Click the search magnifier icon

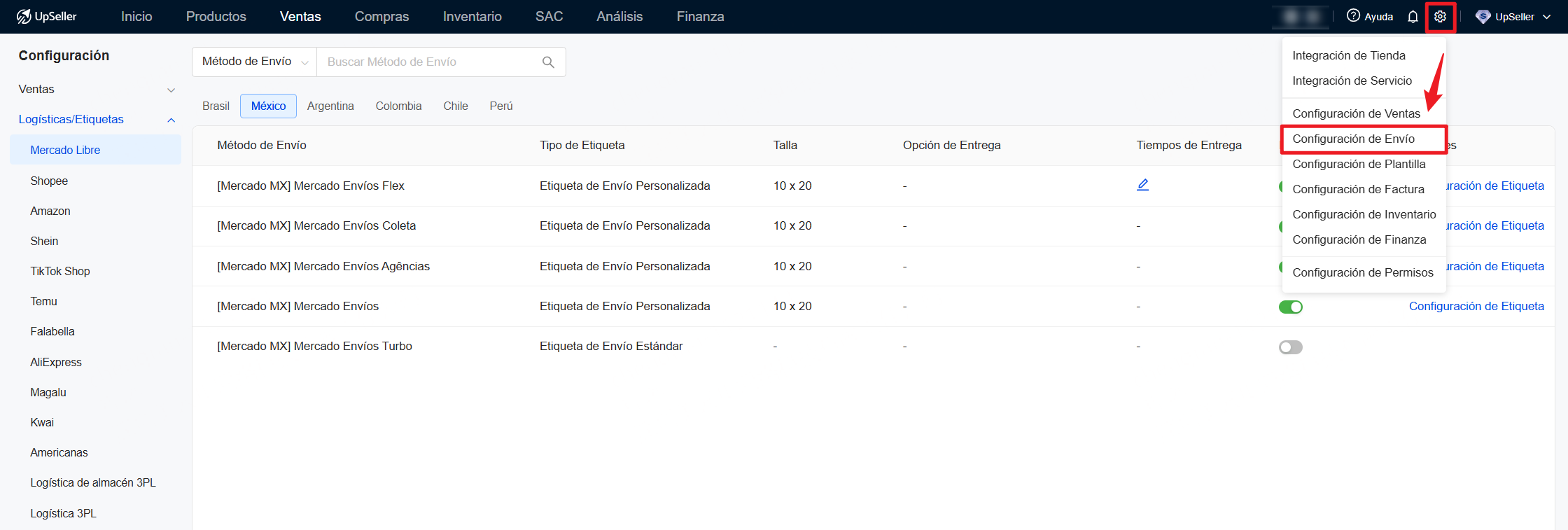tap(548, 62)
